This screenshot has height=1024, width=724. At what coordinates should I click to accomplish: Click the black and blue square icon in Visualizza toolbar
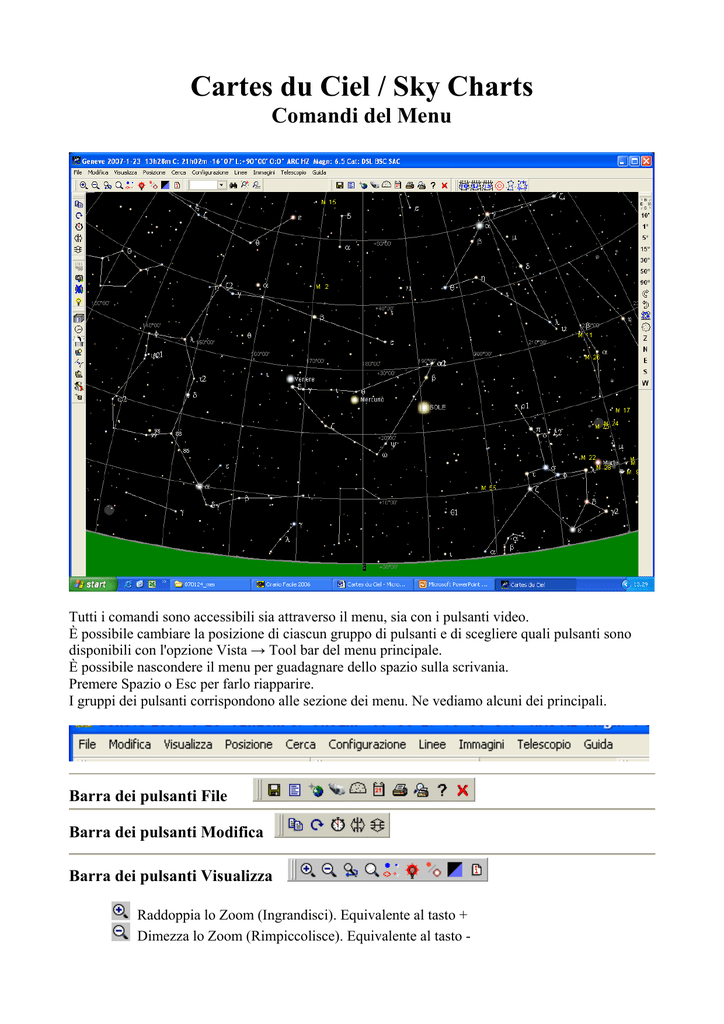point(455,869)
